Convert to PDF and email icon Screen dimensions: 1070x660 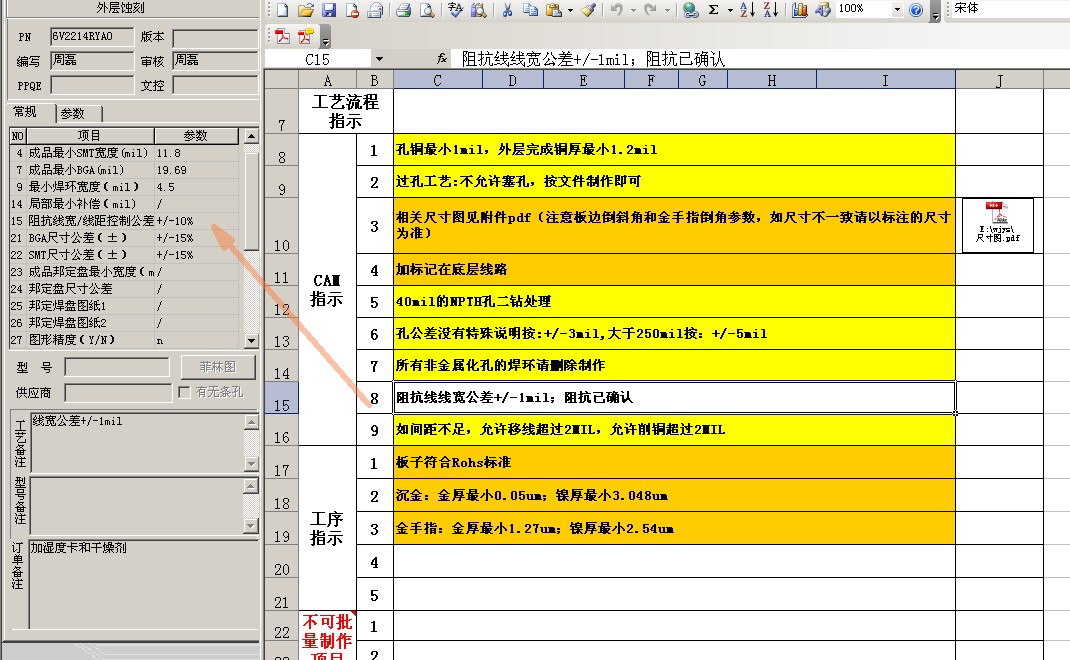click(306, 35)
